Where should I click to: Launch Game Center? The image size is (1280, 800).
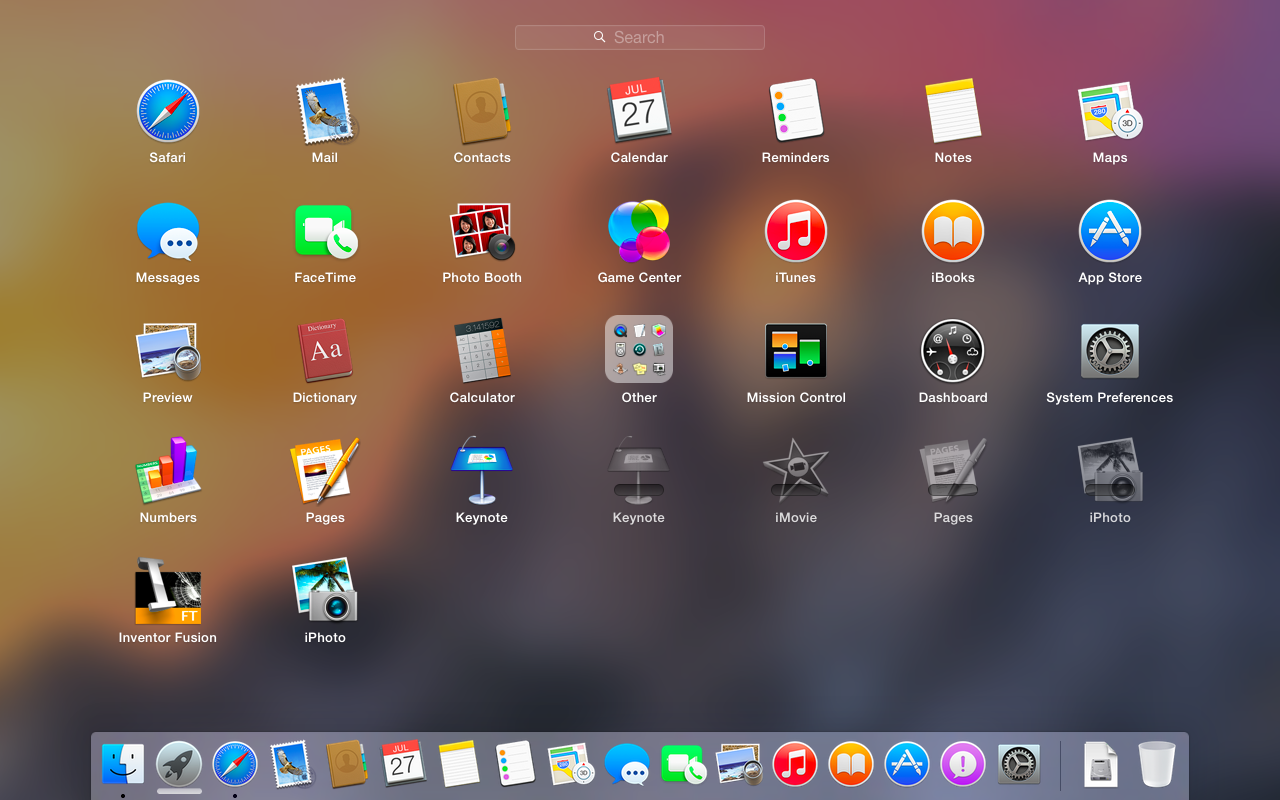[x=639, y=231]
